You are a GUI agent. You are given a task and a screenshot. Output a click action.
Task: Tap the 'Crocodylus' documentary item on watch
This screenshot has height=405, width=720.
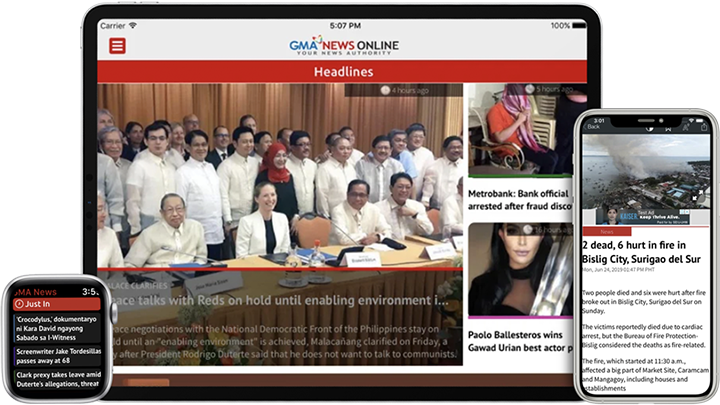pos(55,328)
